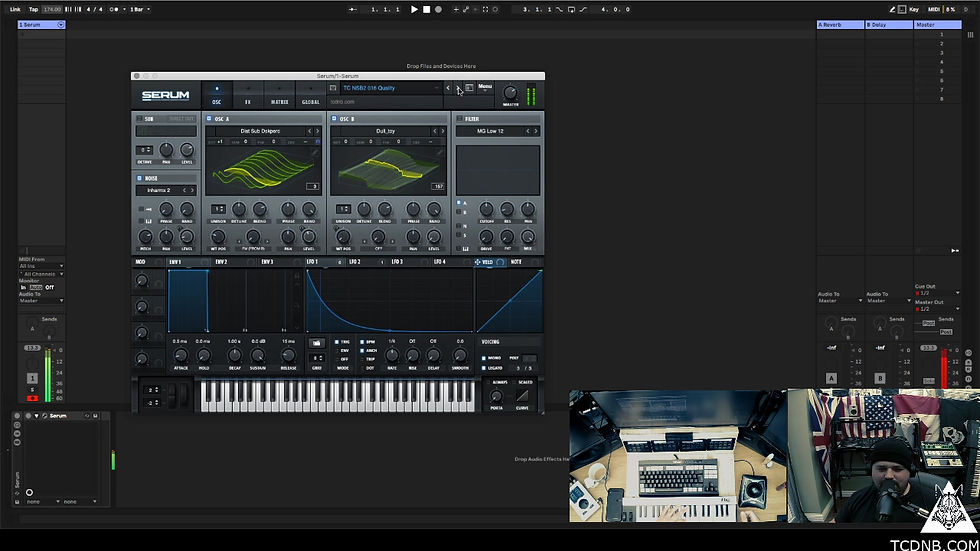This screenshot has width=980, height=551.
Task: Open the Dull_toy wavetable menu
Action: (386, 131)
